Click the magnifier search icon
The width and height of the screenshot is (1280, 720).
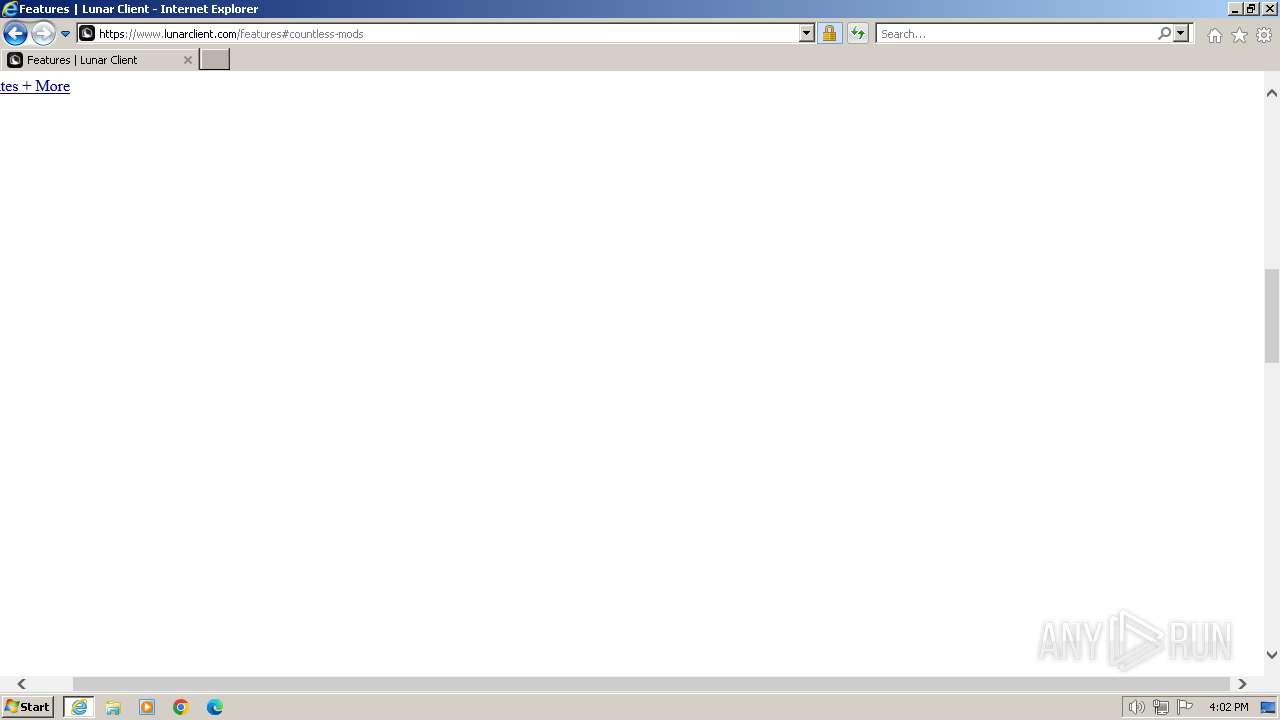click(1164, 33)
